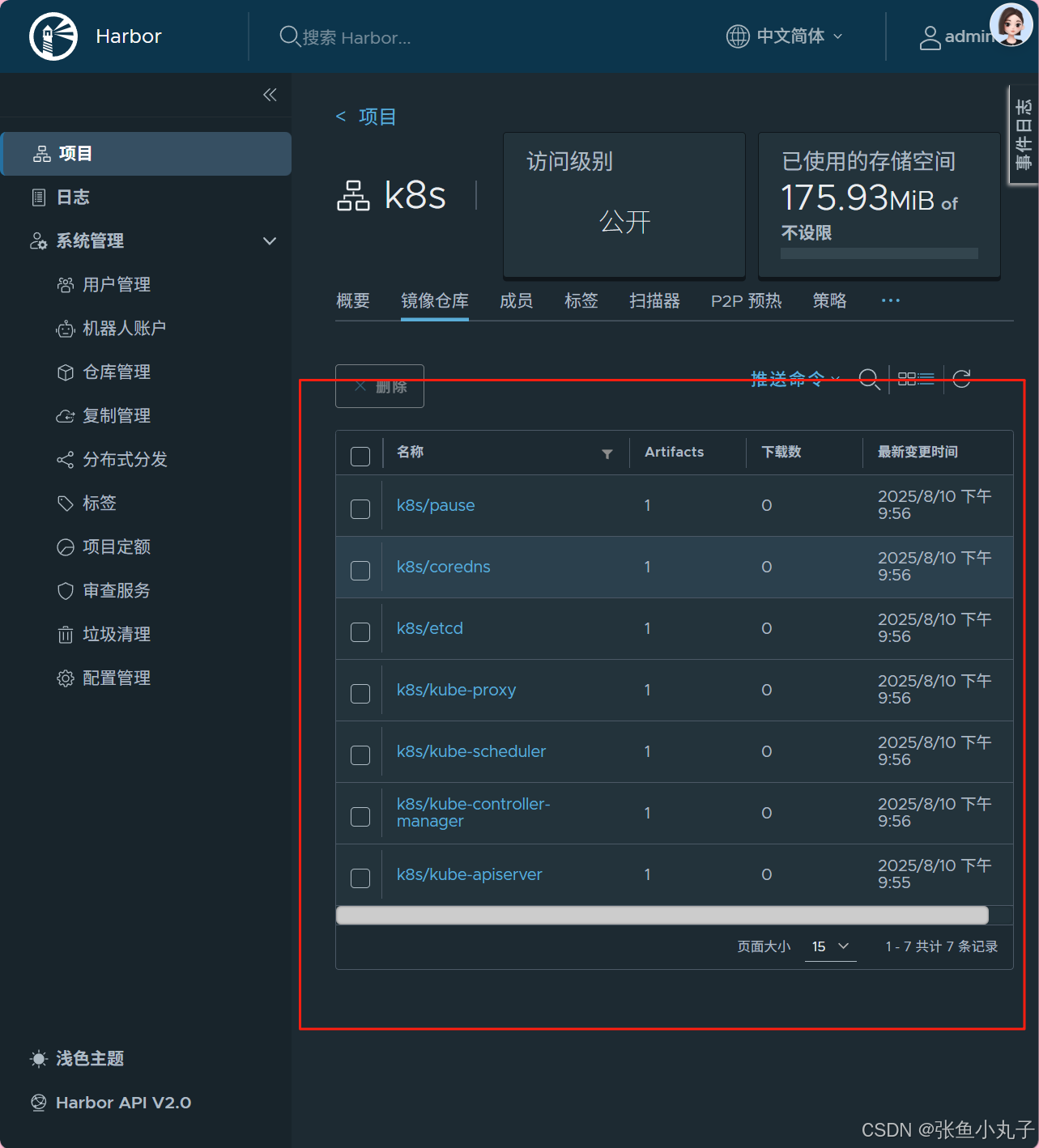
Task: Check the k8s/coredns row checkbox
Action: point(360,571)
